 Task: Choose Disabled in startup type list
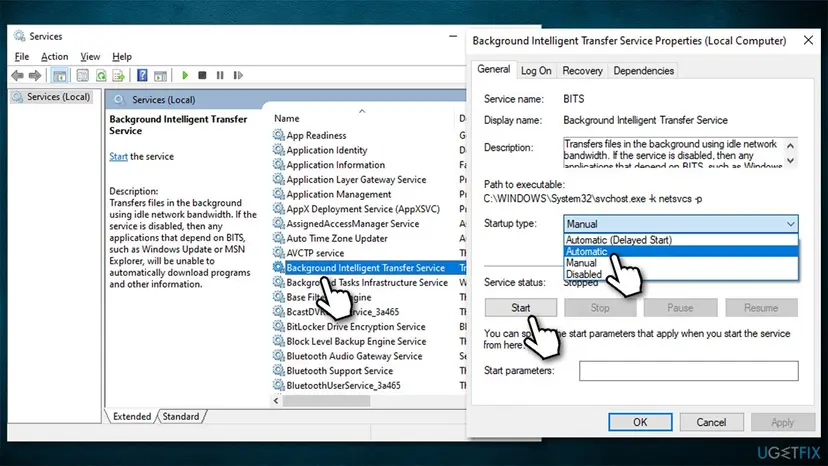tap(681, 274)
